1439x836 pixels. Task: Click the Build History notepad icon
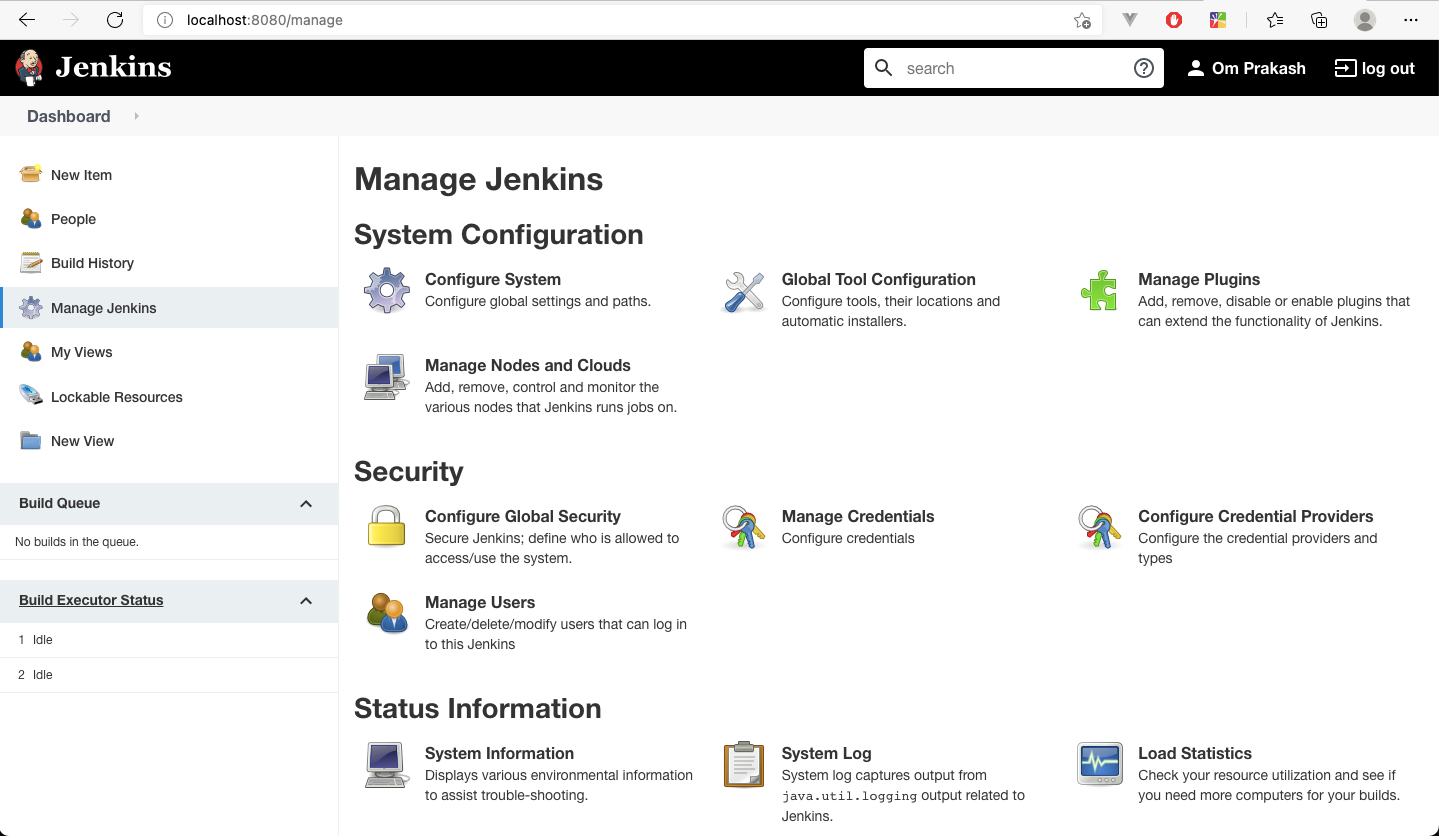pos(31,262)
